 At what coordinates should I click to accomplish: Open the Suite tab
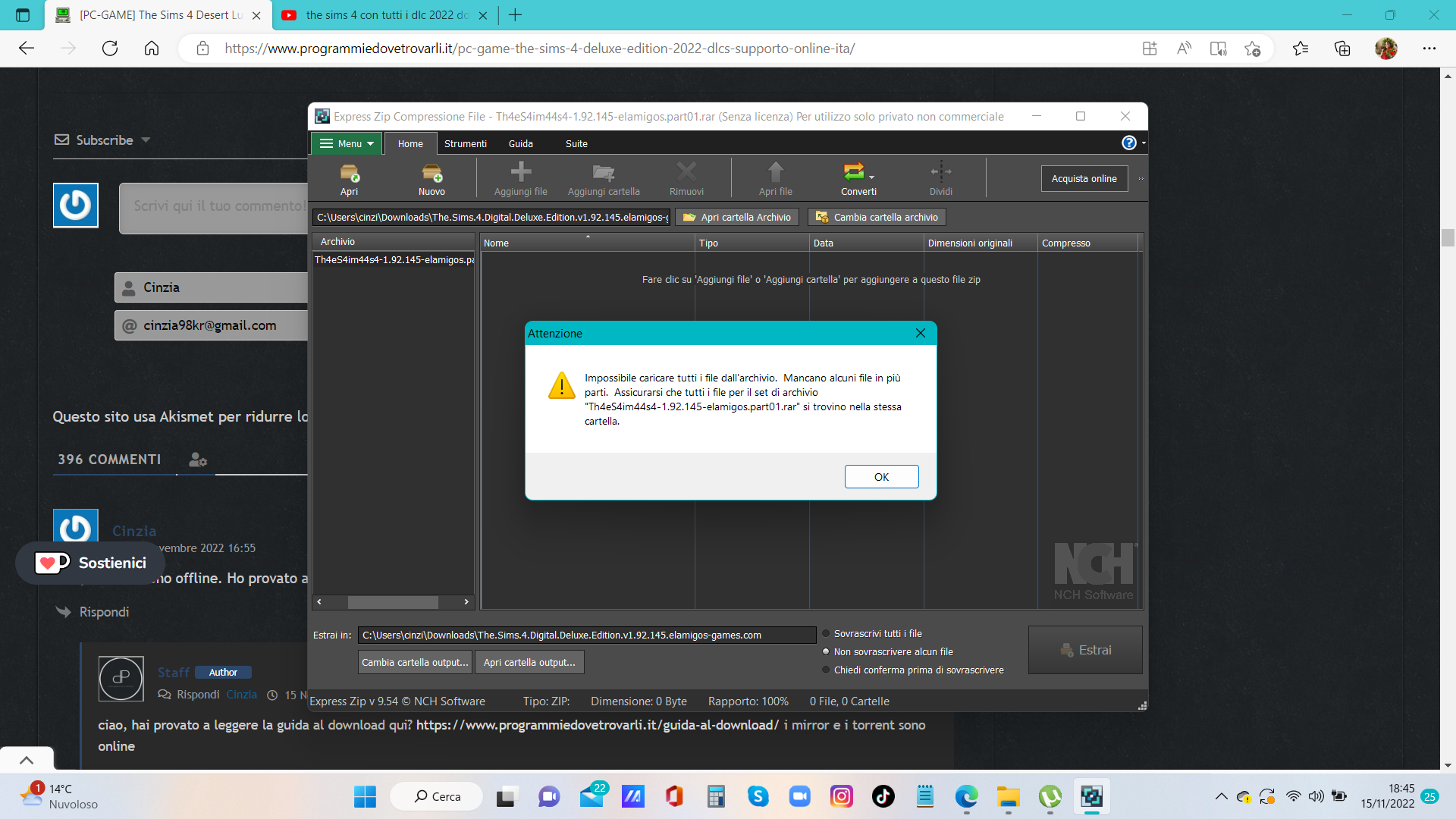click(x=576, y=143)
